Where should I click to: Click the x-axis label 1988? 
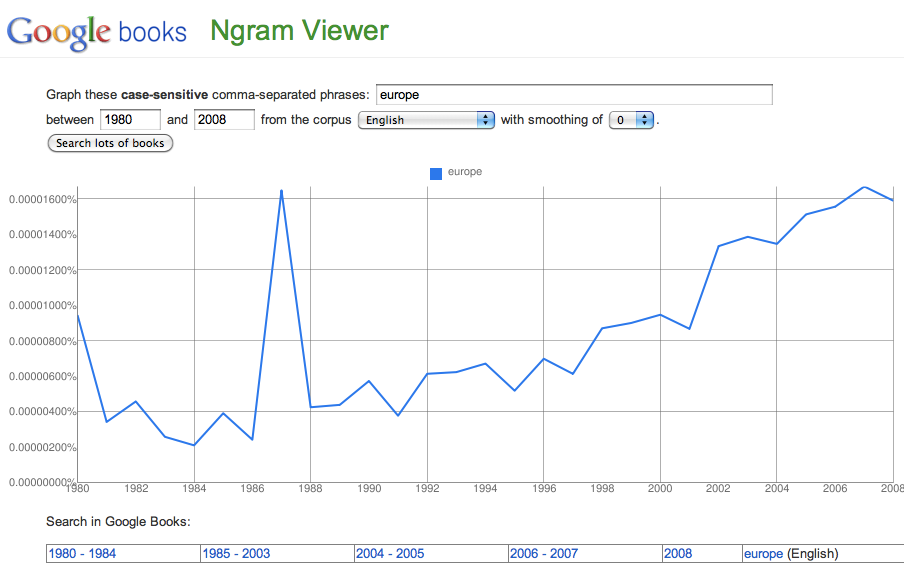click(x=310, y=488)
